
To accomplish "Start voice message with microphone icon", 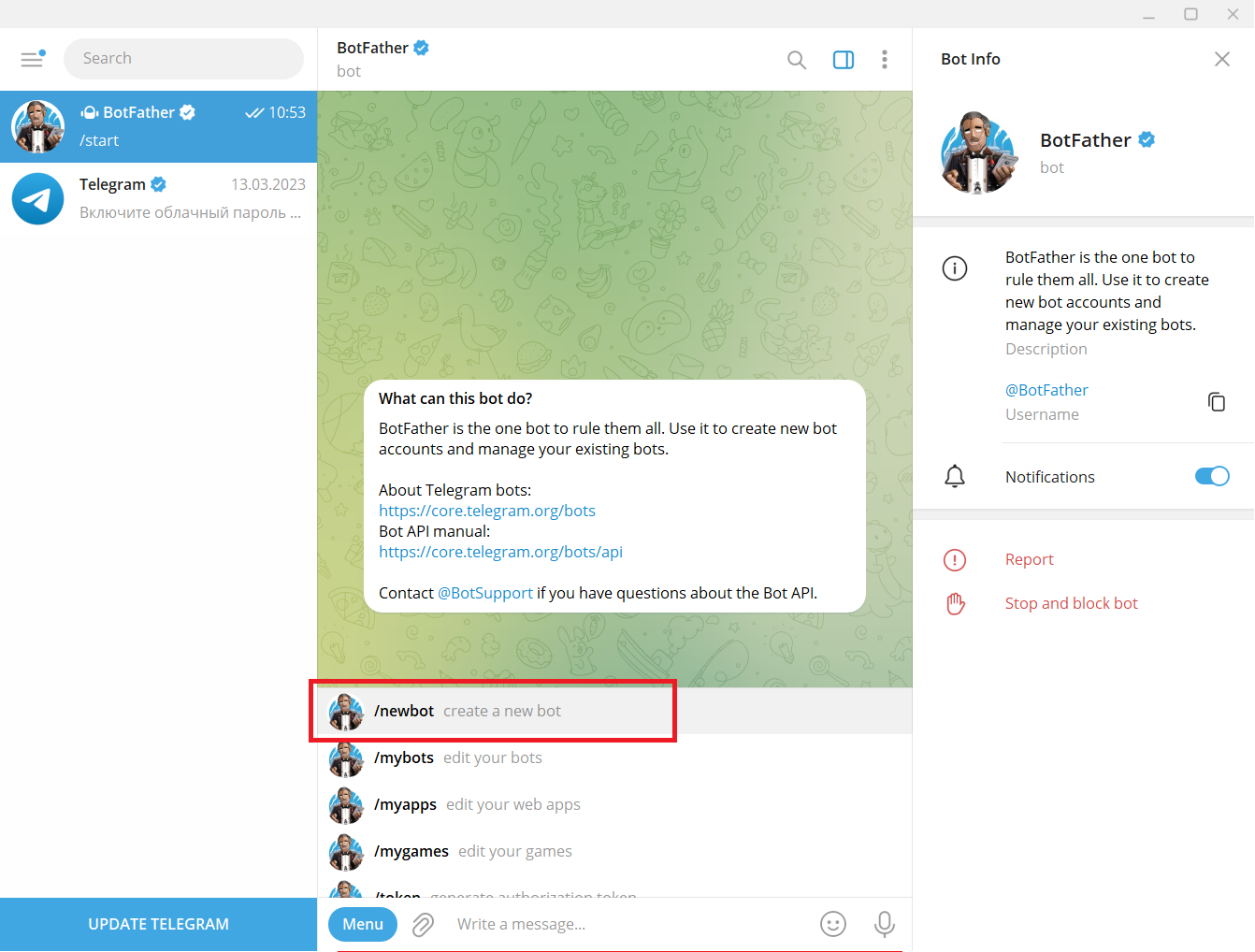I will click(884, 924).
